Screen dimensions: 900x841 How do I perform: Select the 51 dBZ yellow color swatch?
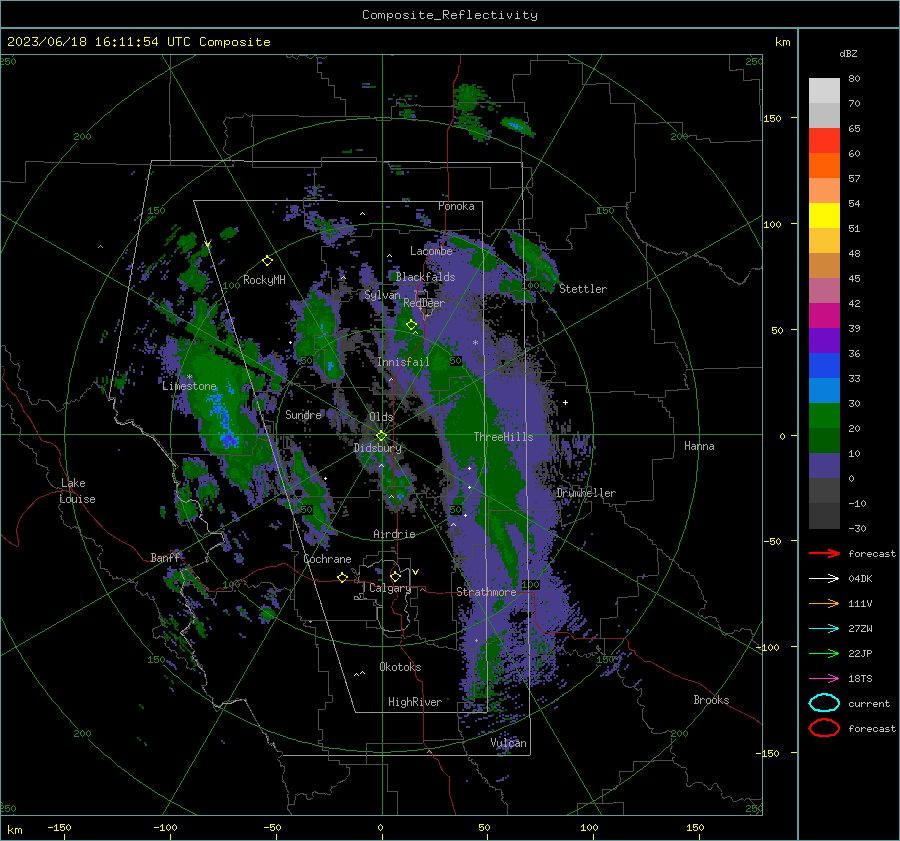824,216
